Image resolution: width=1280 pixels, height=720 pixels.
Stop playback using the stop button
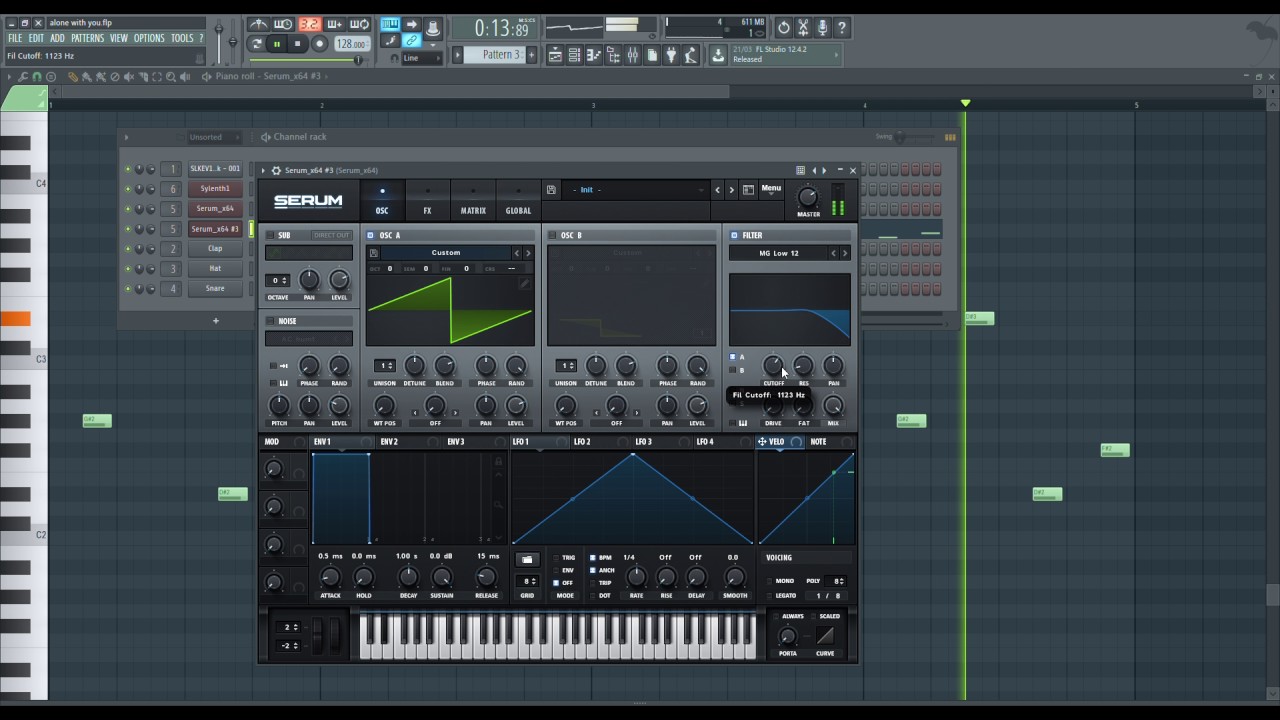click(297, 44)
